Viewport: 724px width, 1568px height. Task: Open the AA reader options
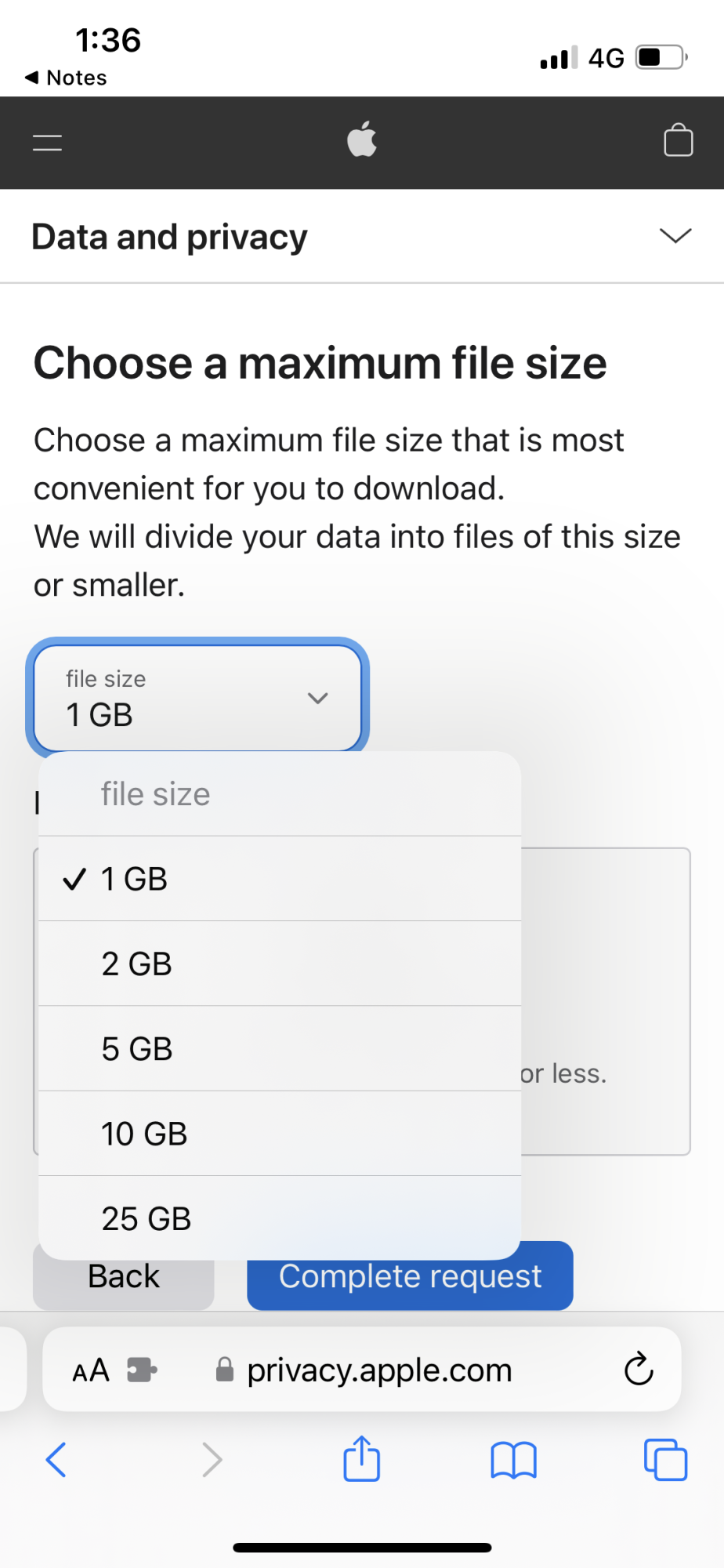pyautogui.click(x=91, y=1370)
